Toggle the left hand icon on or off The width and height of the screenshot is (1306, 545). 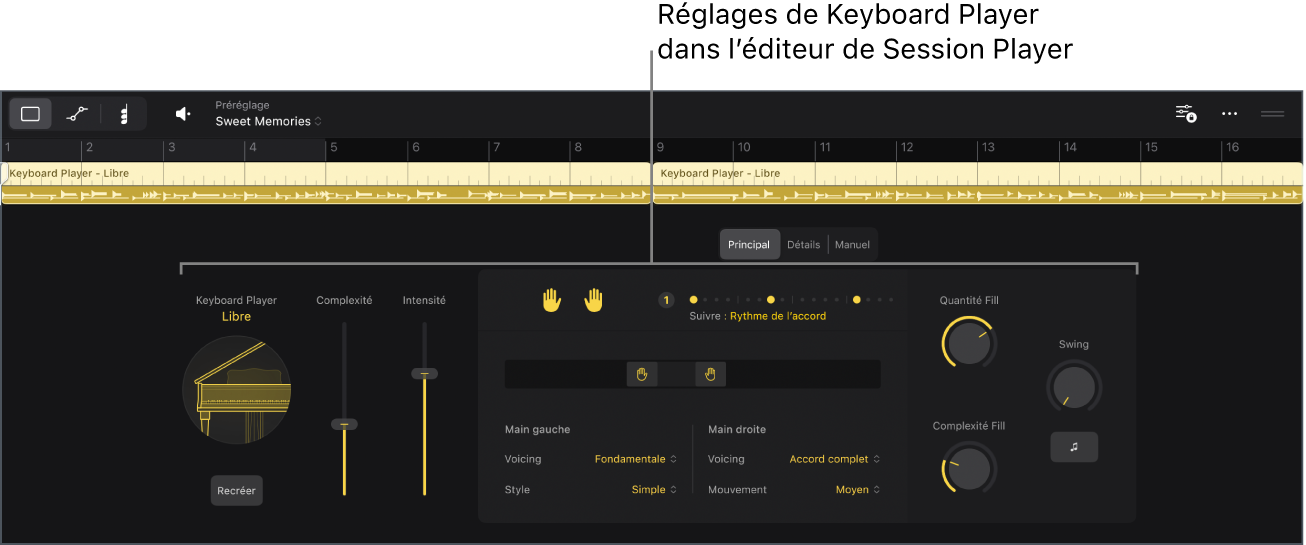[x=552, y=300]
